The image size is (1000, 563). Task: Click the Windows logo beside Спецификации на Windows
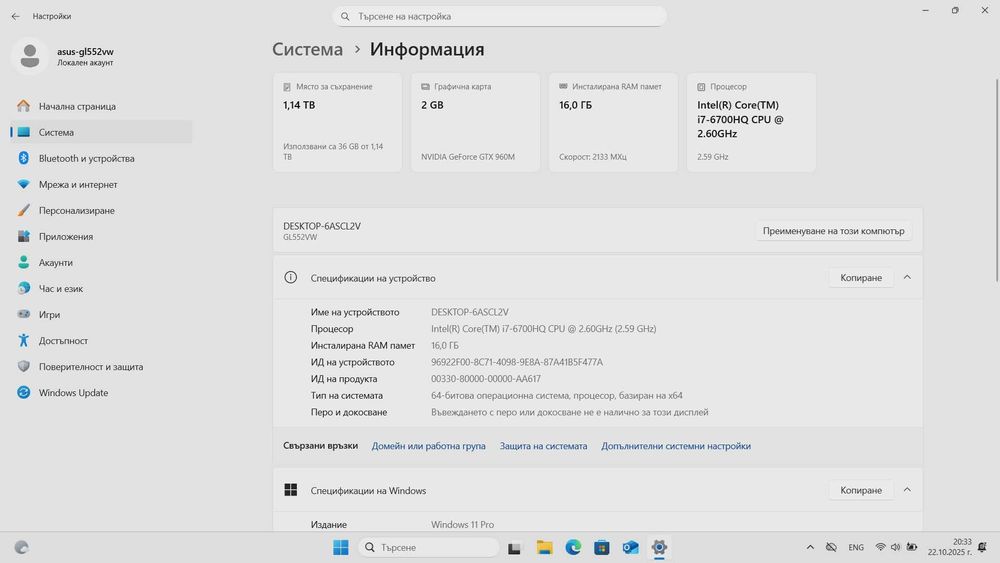pos(290,490)
